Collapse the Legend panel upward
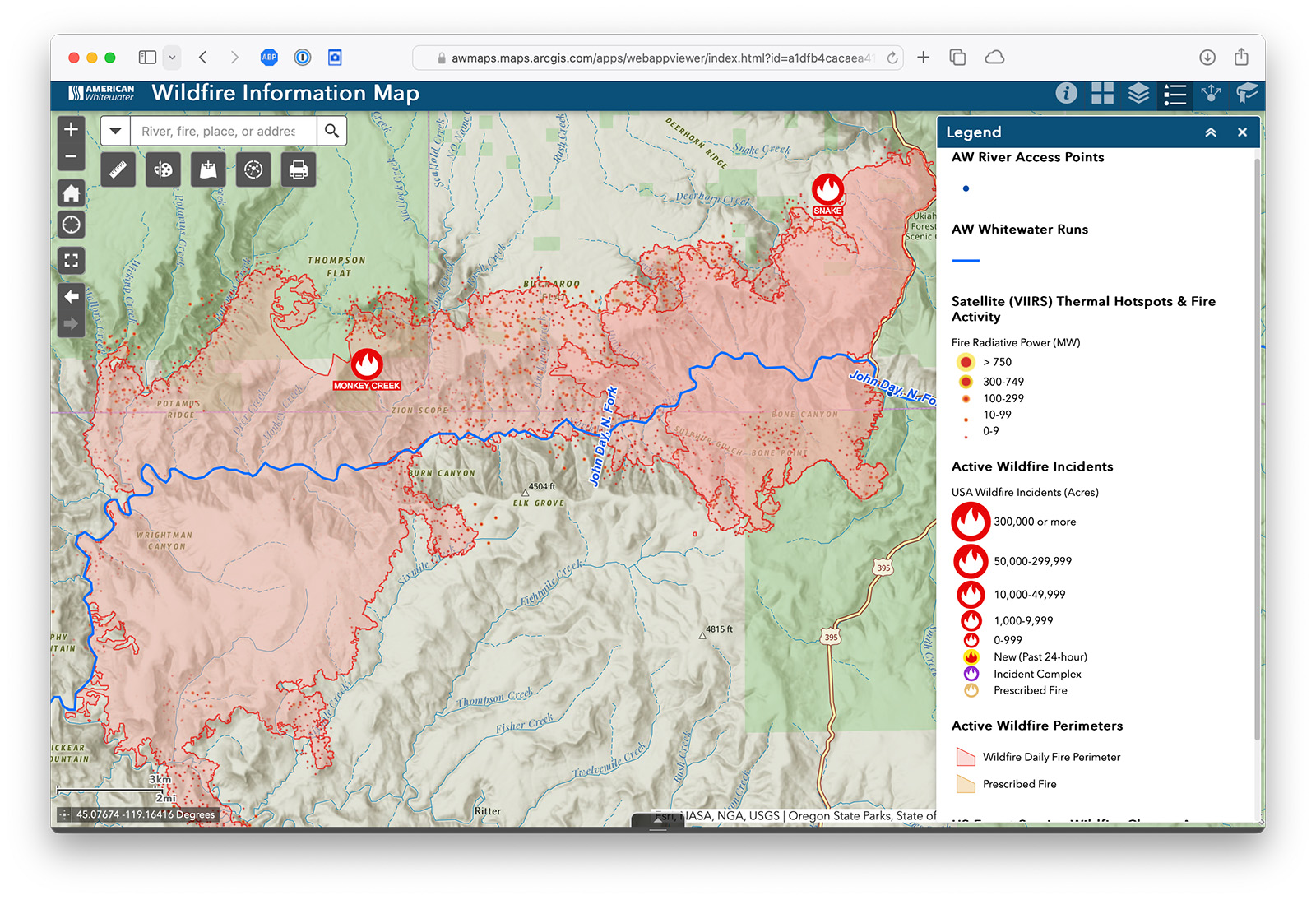Viewport: 1316px width, 900px height. click(x=1210, y=132)
